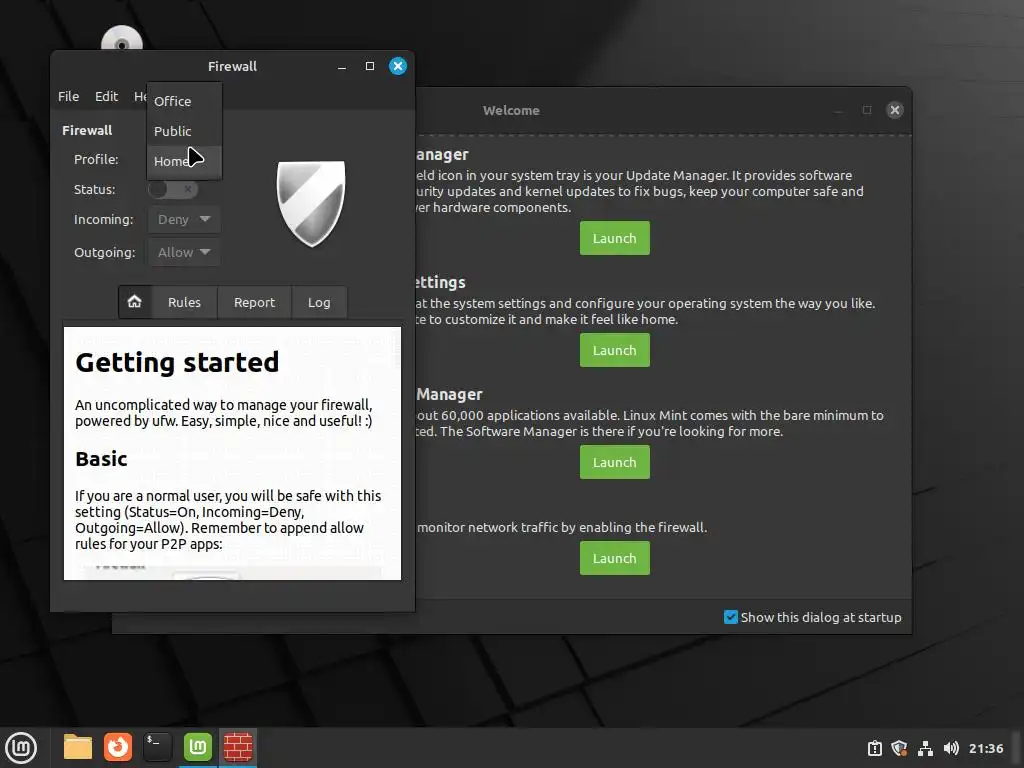Open the update manager shield tray icon
This screenshot has height=768, width=1024.
tap(899, 748)
